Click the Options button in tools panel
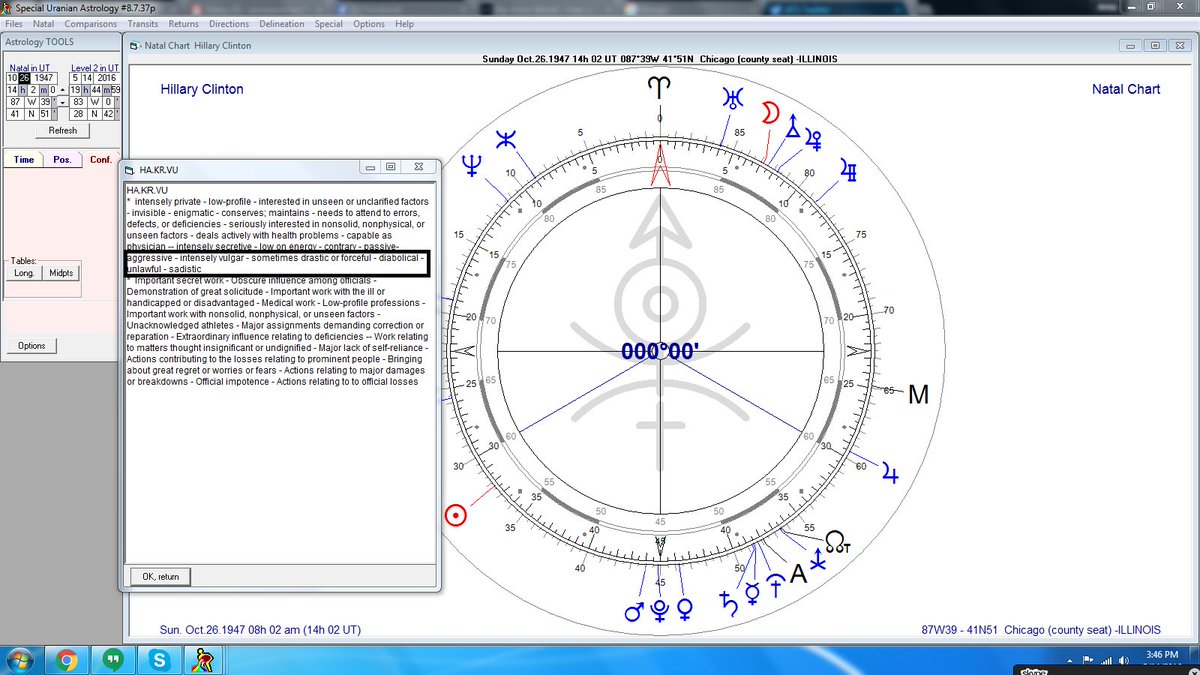Viewport: 1200px width, 675px height. (32, 346)
